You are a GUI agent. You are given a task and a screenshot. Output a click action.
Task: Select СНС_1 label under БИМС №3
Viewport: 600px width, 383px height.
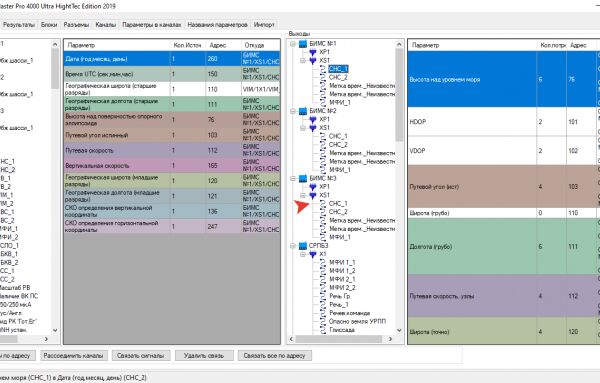pos(338,204)
